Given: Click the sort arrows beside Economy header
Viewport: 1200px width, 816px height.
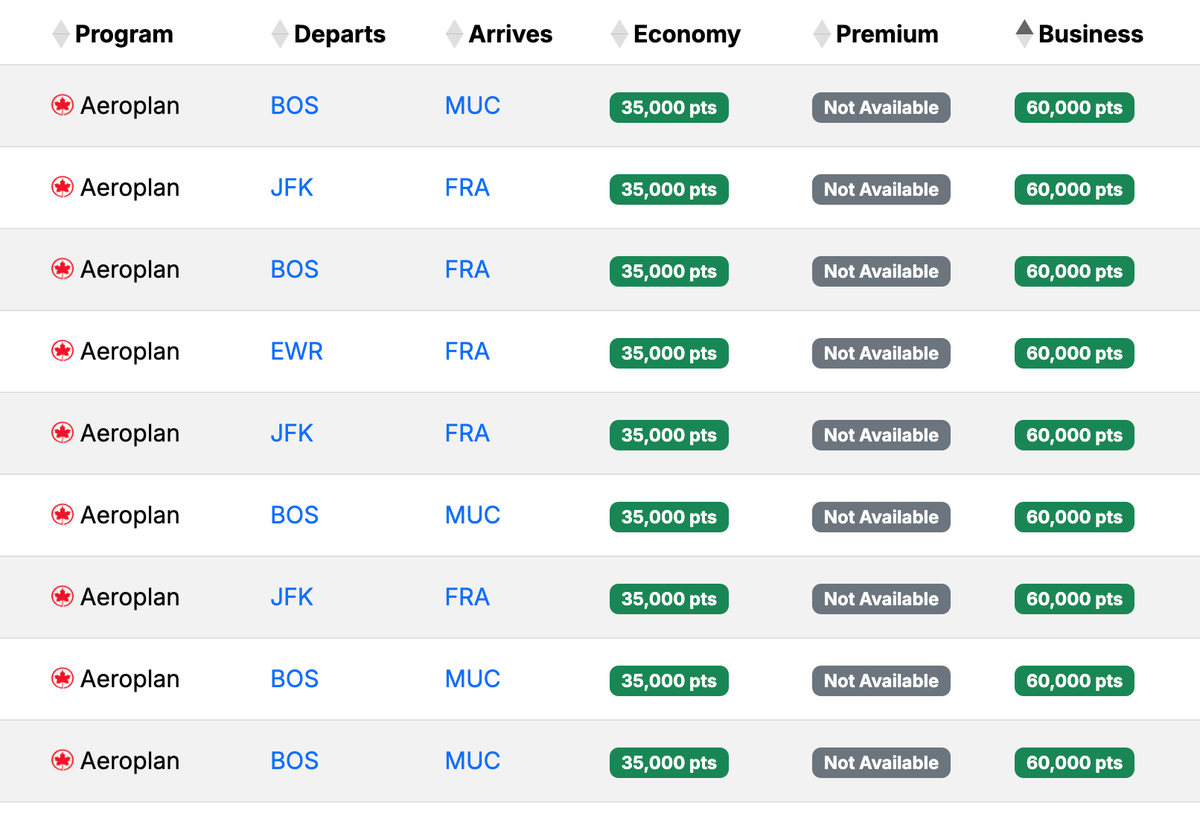Looking at the screenshot, I should pos(620,34).
